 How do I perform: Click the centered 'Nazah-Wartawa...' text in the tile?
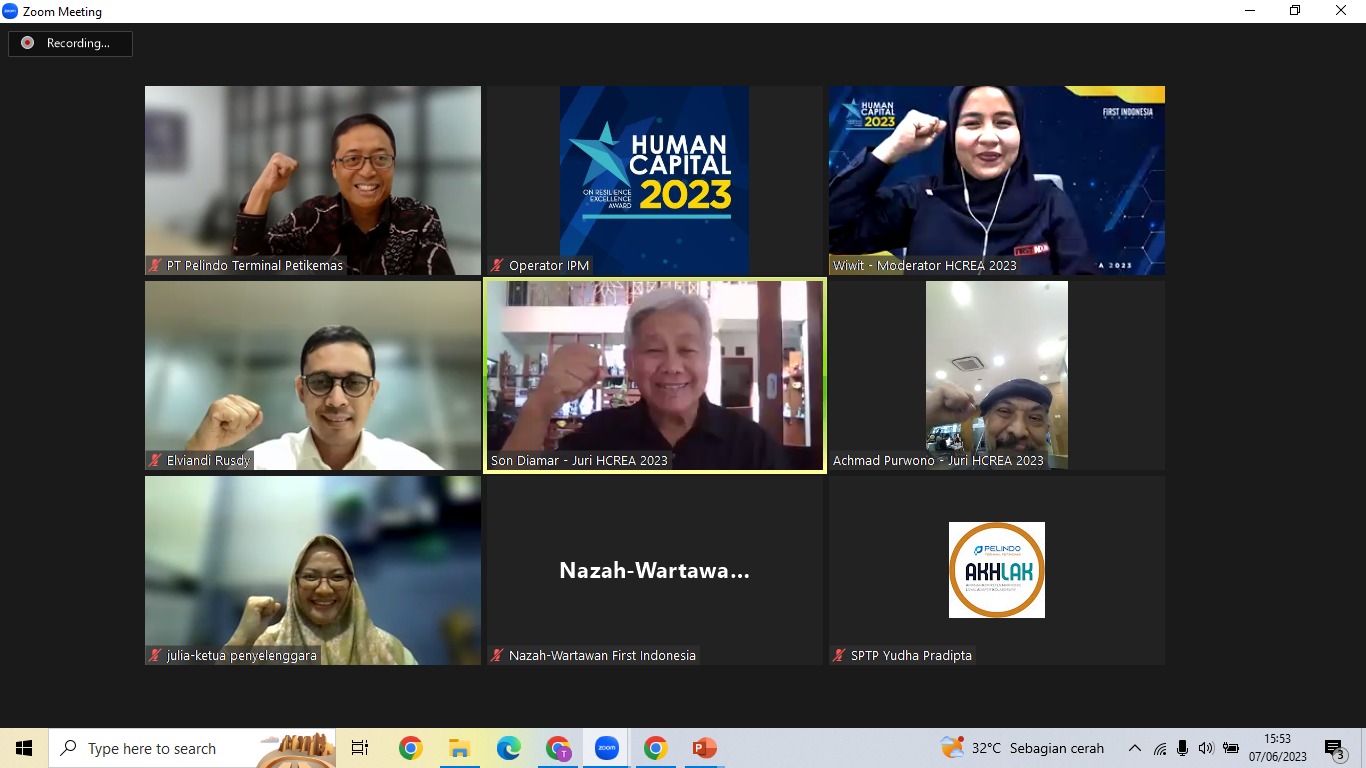coord(654,571)
